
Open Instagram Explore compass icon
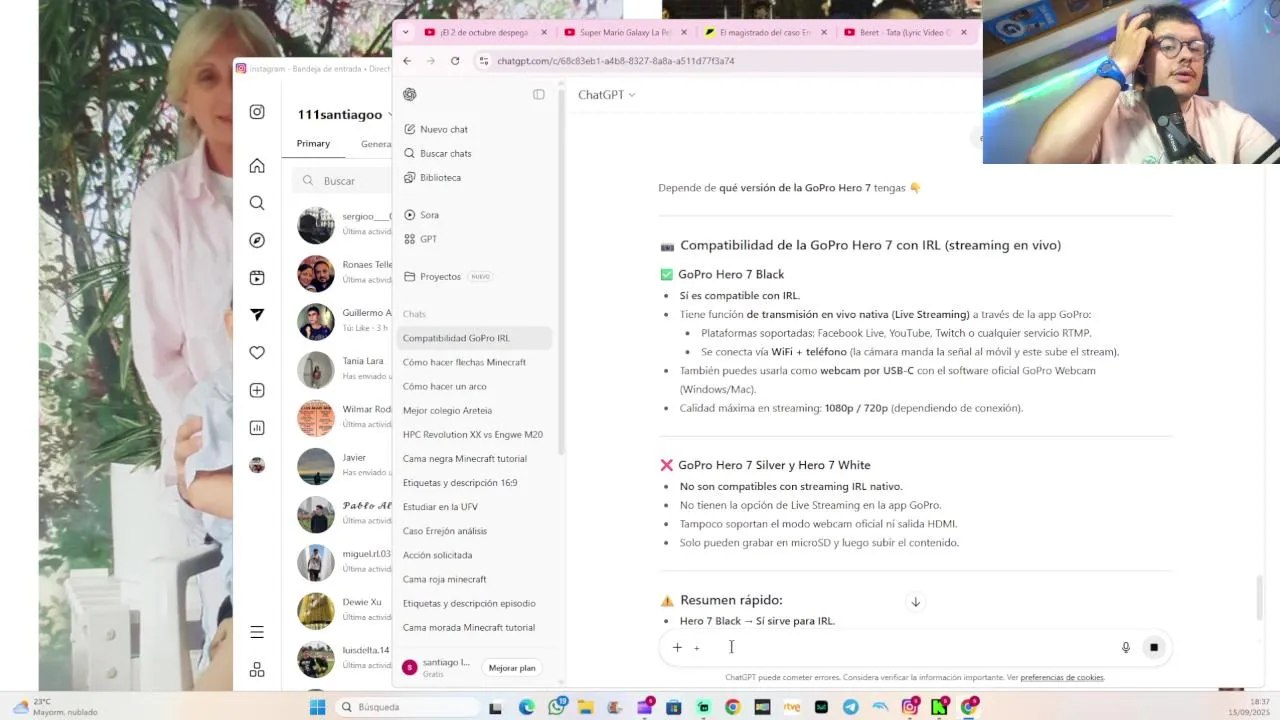[257, 240]
